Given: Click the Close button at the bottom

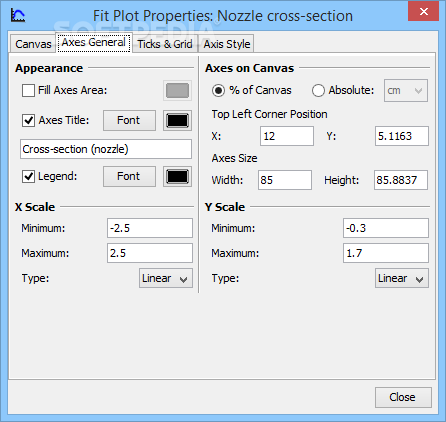Looking at the screenshot, I should click(403, 397).
